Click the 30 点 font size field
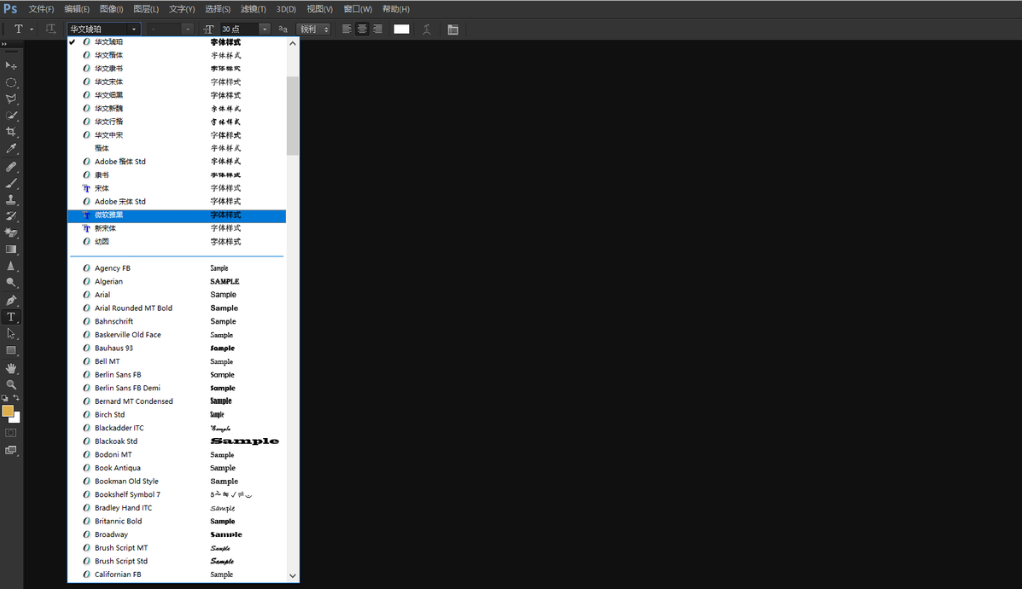The height and width of the screenshot is (589, 1022). point(239,29)
